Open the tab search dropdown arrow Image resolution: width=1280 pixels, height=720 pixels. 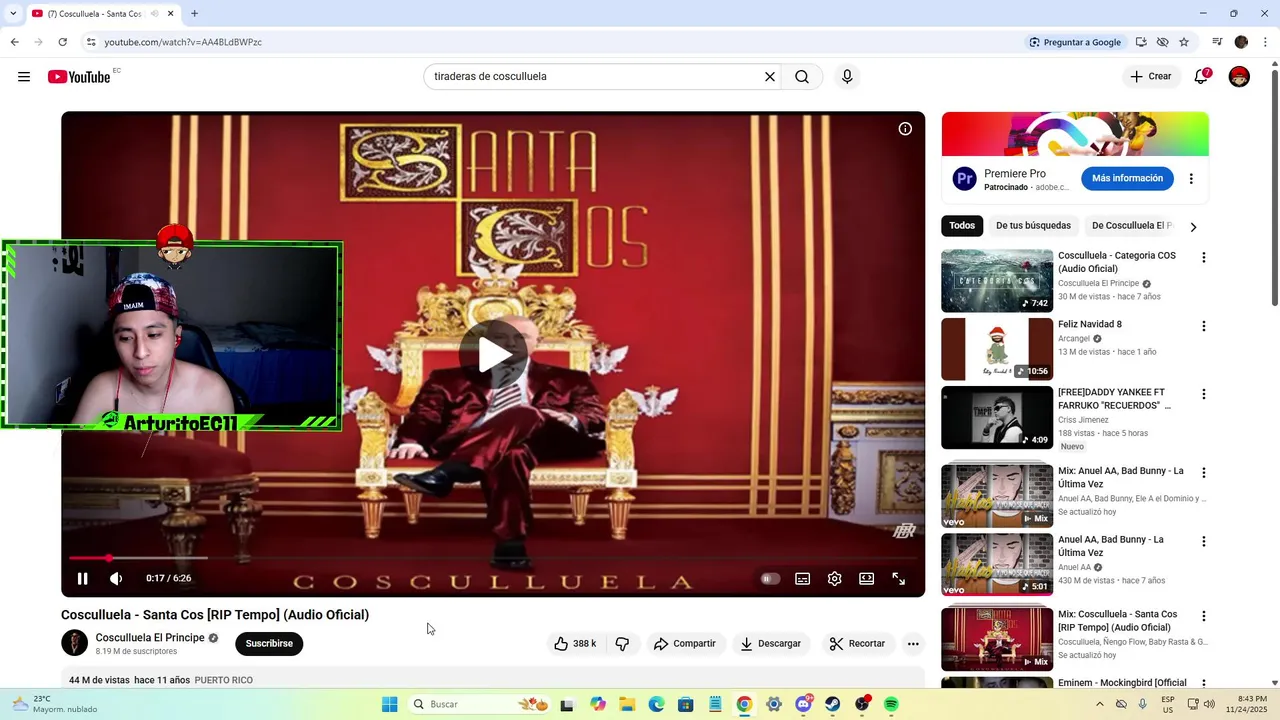[13, 14]
